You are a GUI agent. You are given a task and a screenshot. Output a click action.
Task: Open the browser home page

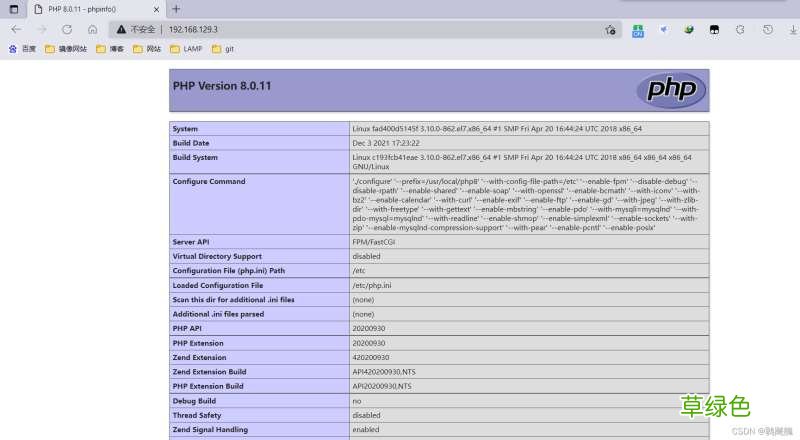pyautogui.click(x=92, y=30)
